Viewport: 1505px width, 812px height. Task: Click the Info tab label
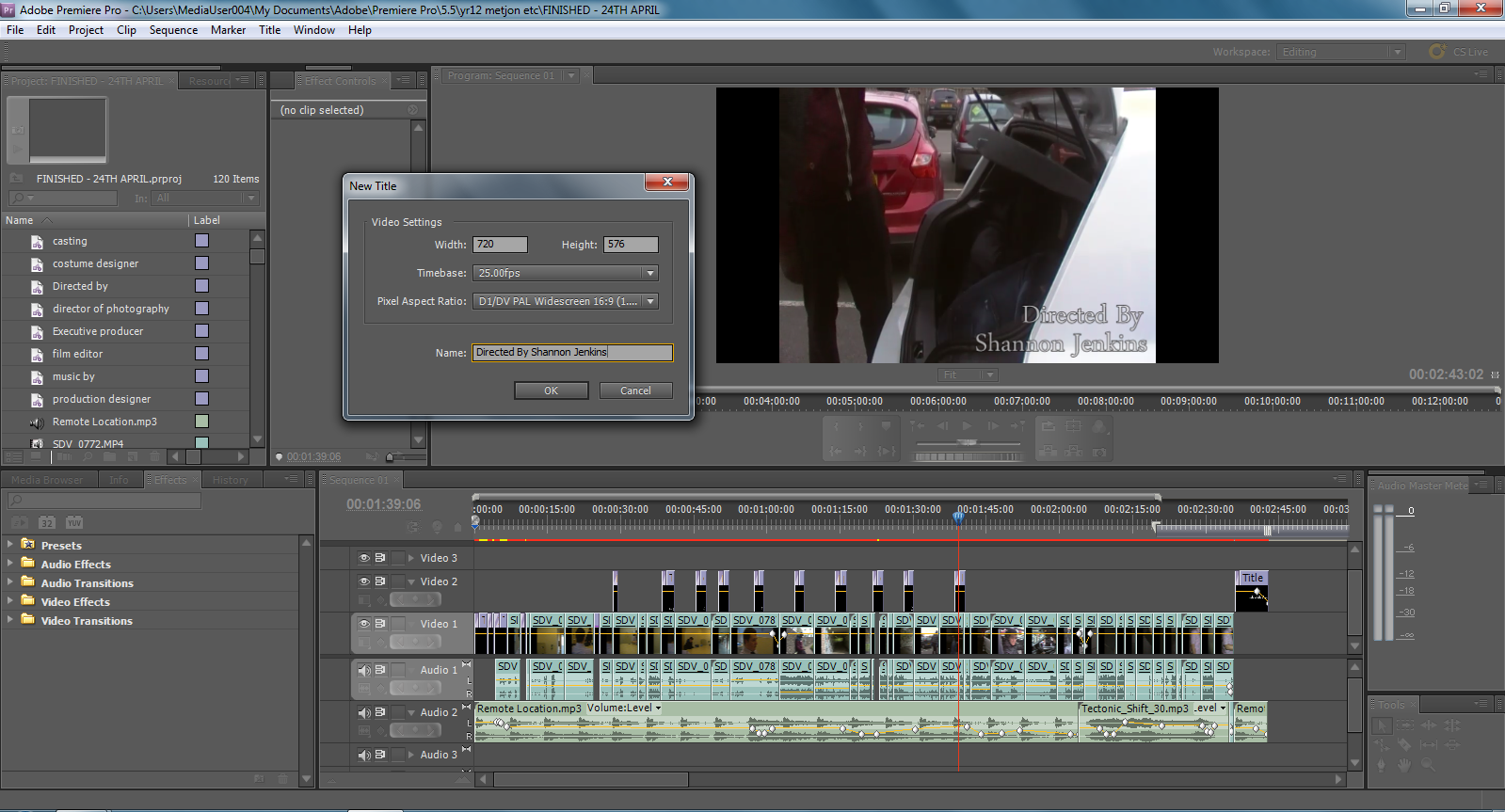[119, 480]
